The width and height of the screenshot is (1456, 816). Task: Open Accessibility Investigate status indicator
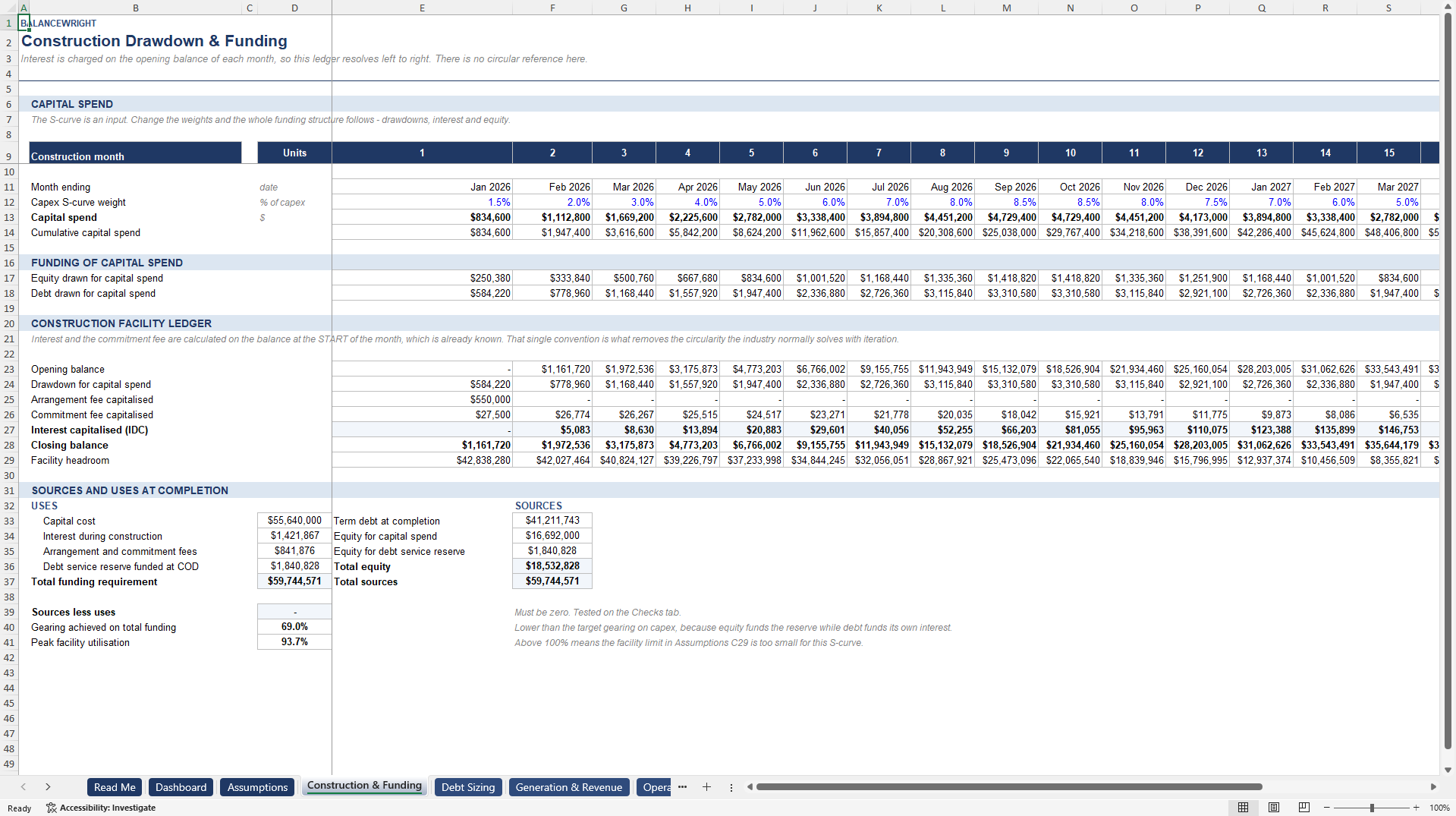[101, 808]
